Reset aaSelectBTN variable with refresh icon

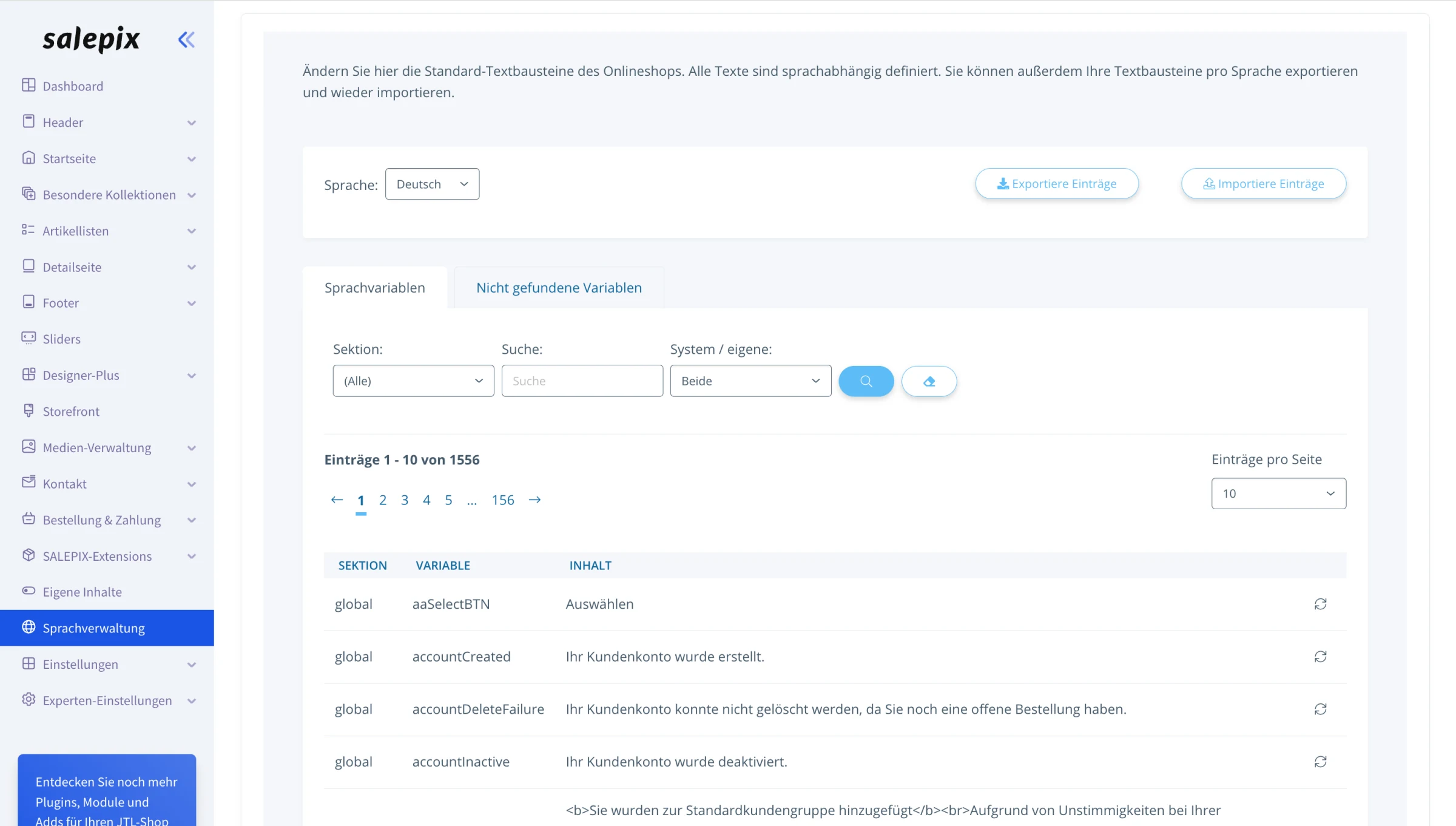pyautogui.click(x=1320, y=604)
